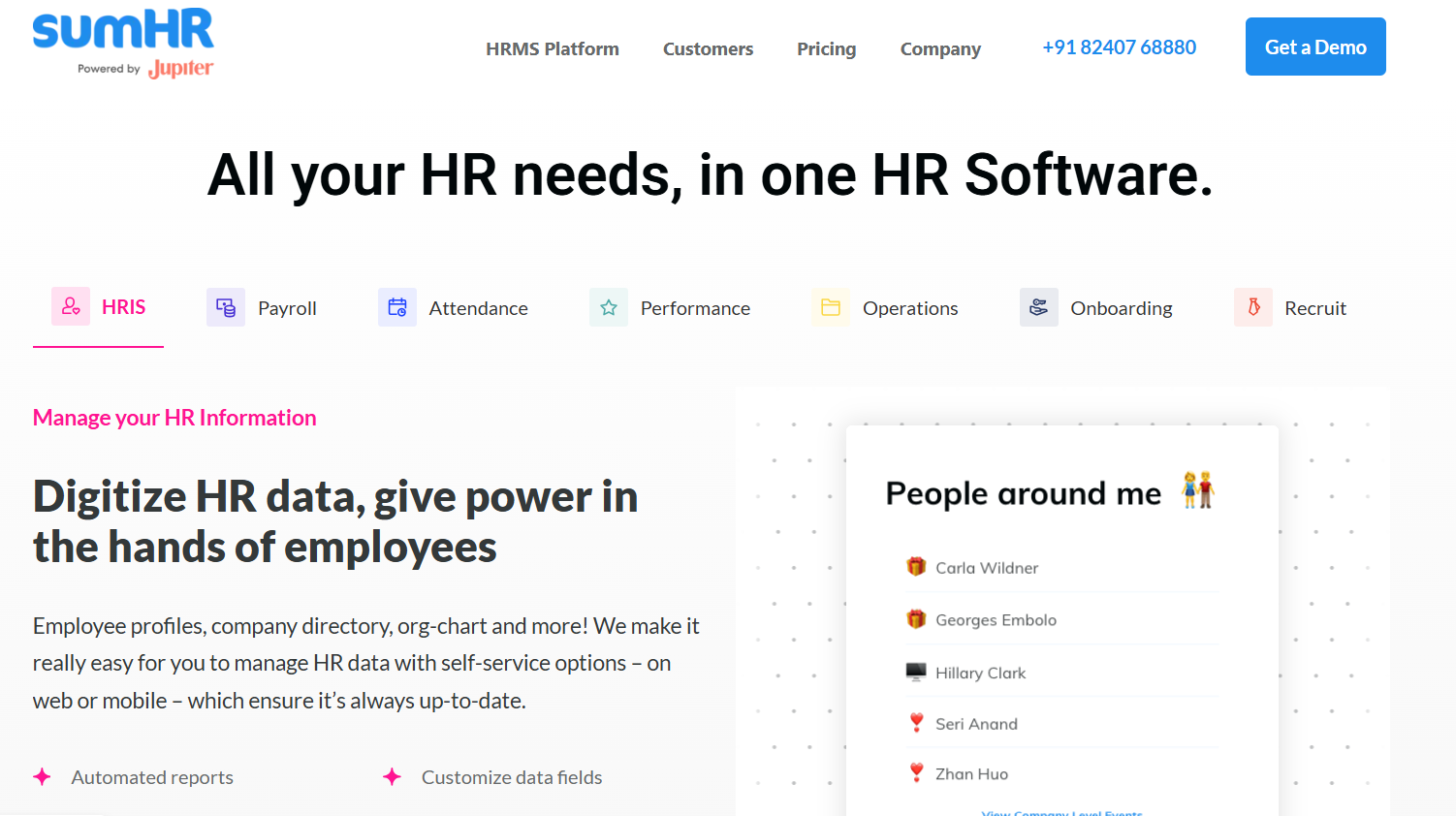
Task: Click the pink star beside Customize data fields
Action: pos(392,777)
